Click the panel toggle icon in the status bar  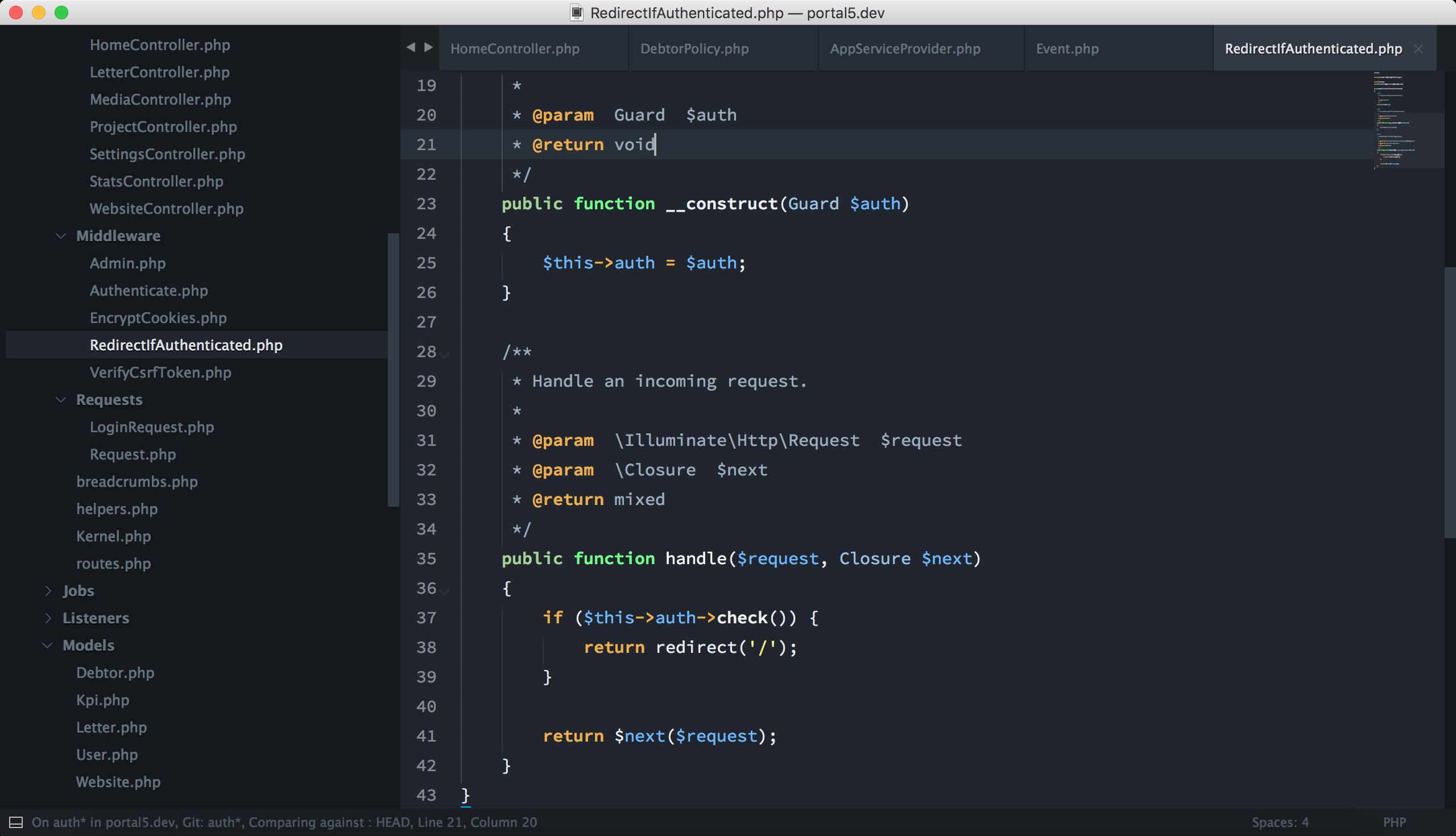tap(16, 821)
